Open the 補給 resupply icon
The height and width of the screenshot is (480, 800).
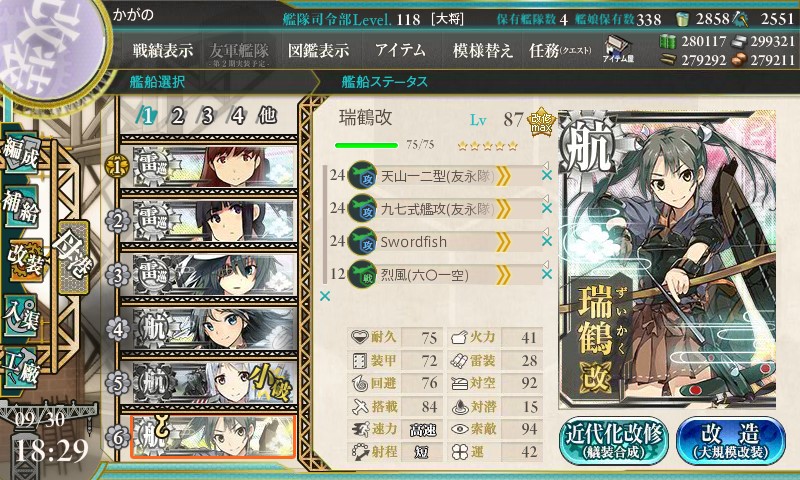pos(20,208)
